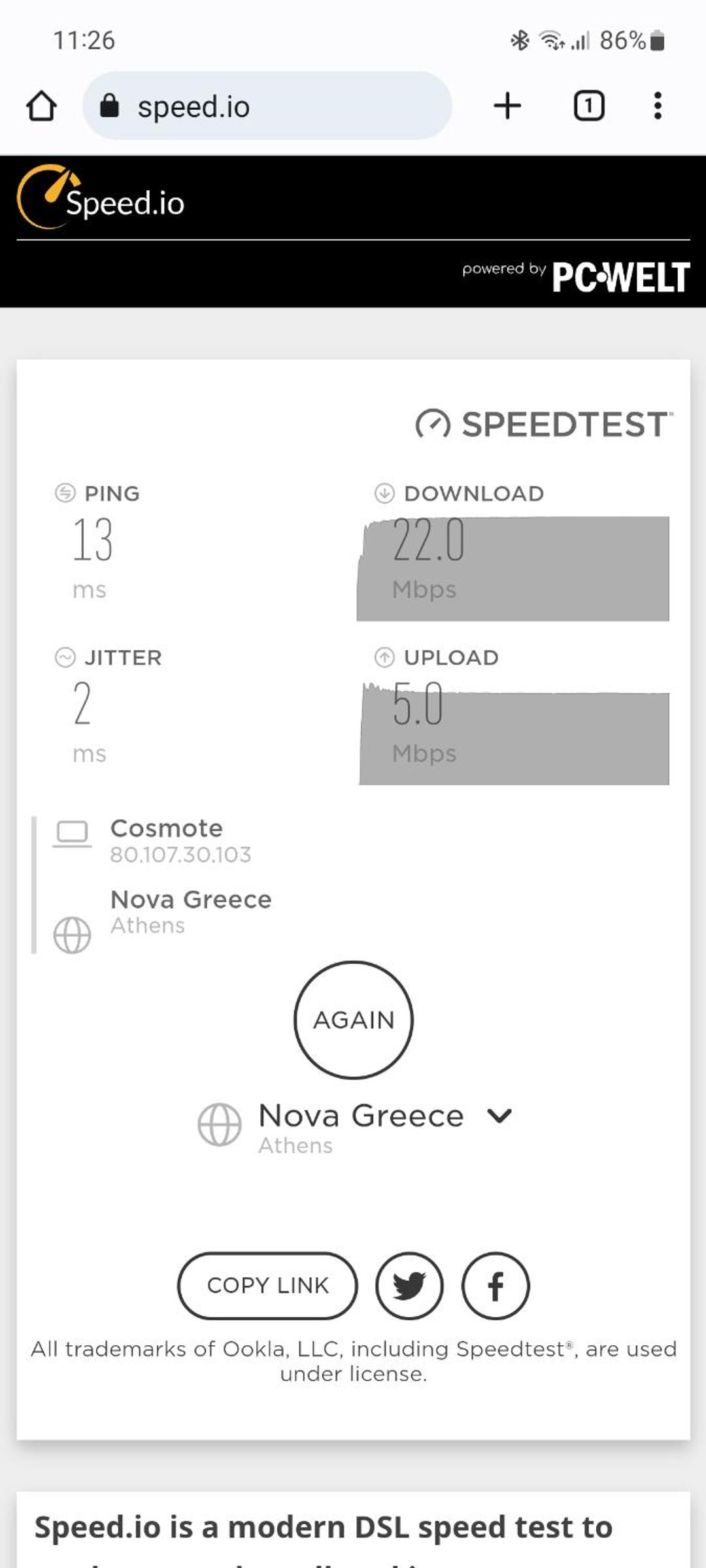The width and height of the screenshot is (706, 1568).
Task: Share result via Twitter icon
Action: (409, 1286)
